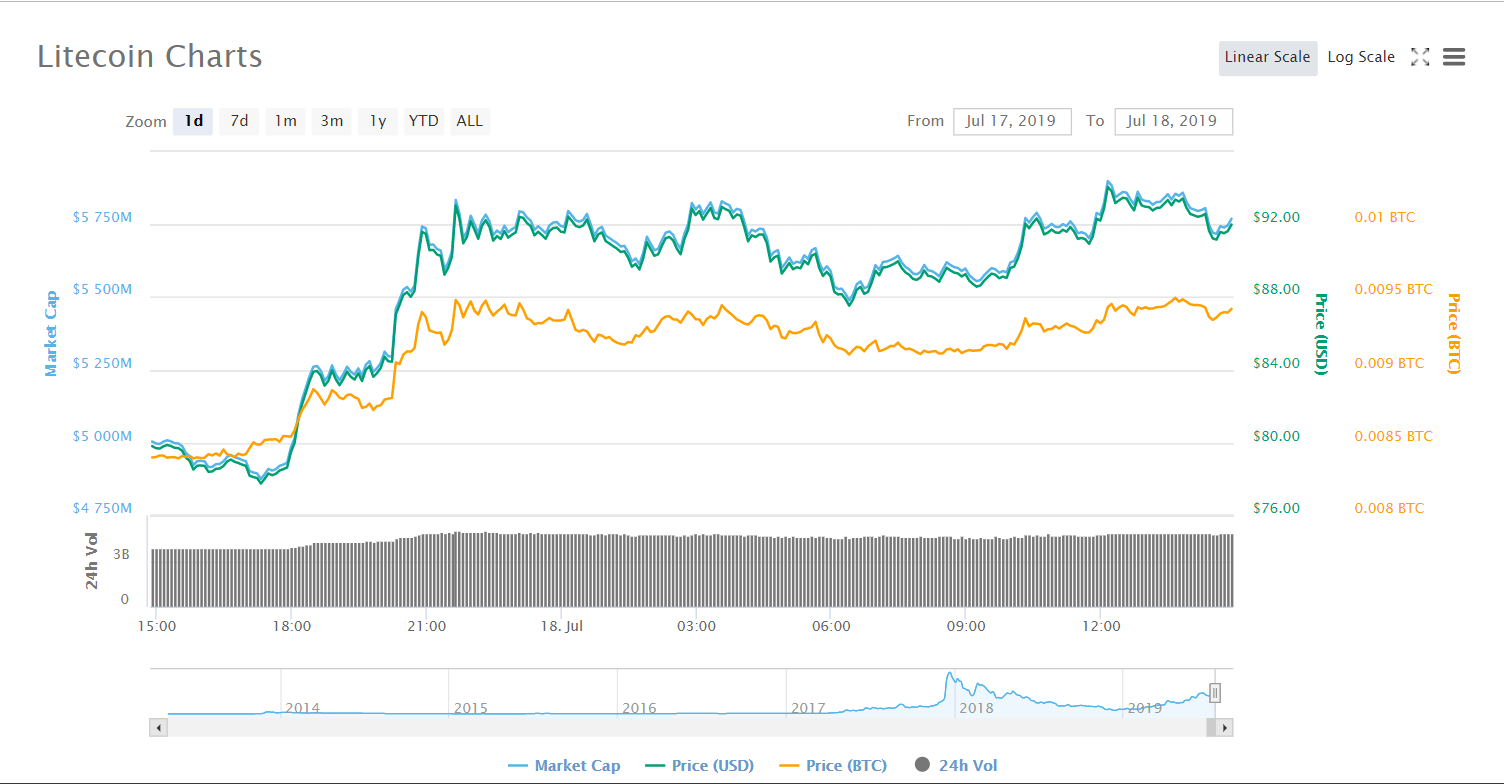Click the navigator scrollbar right arrow
Image resolution: width=1504 pixels, height=784 pixels.
click(x=1225, y=727)
